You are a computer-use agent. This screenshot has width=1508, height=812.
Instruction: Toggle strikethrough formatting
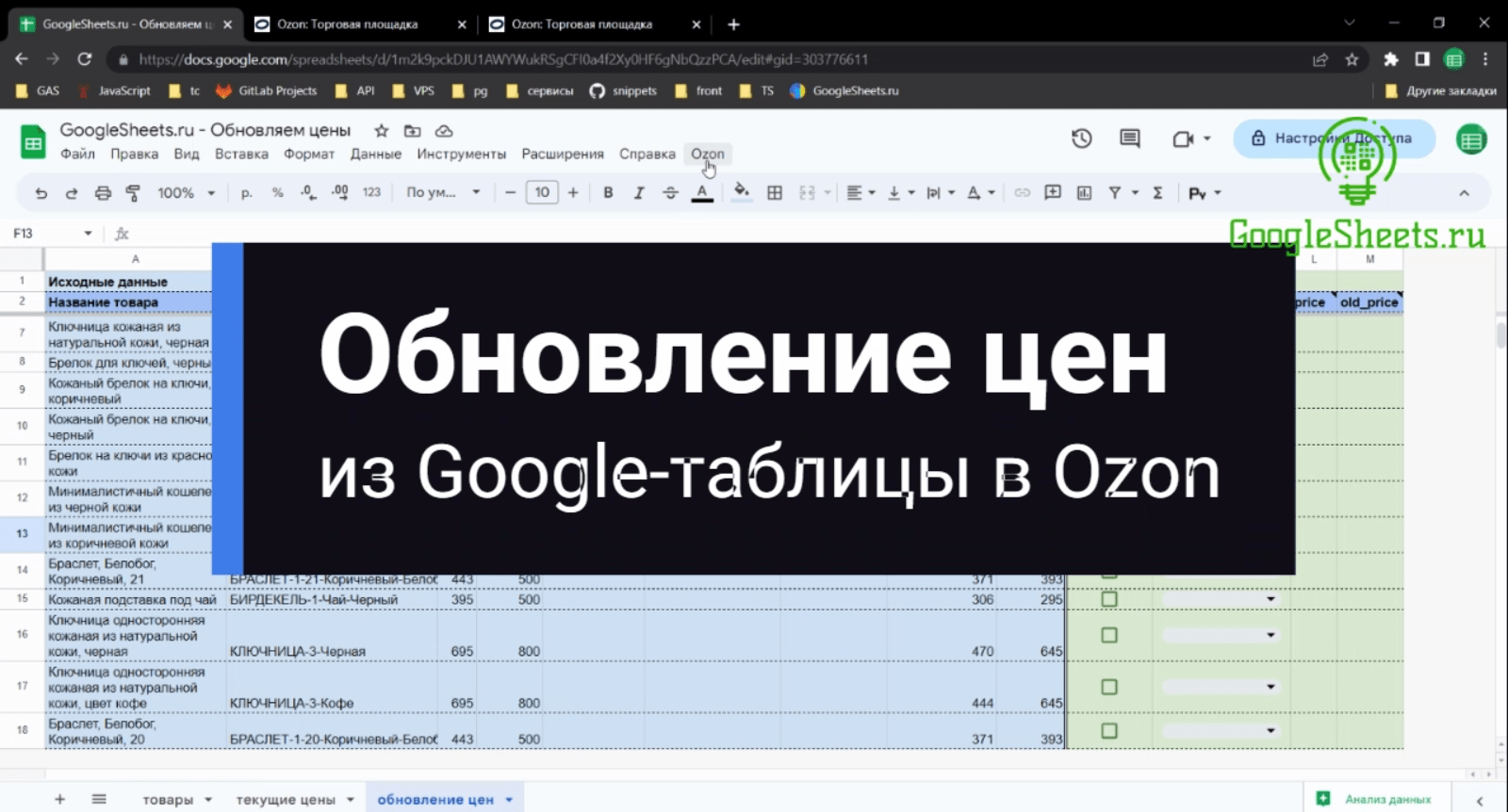click(x=670, y=193)
